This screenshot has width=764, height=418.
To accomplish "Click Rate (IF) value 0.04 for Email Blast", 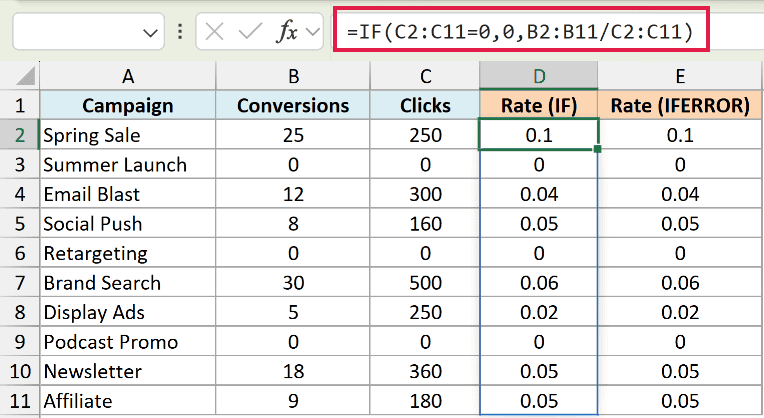I will [x=538, y=194].
